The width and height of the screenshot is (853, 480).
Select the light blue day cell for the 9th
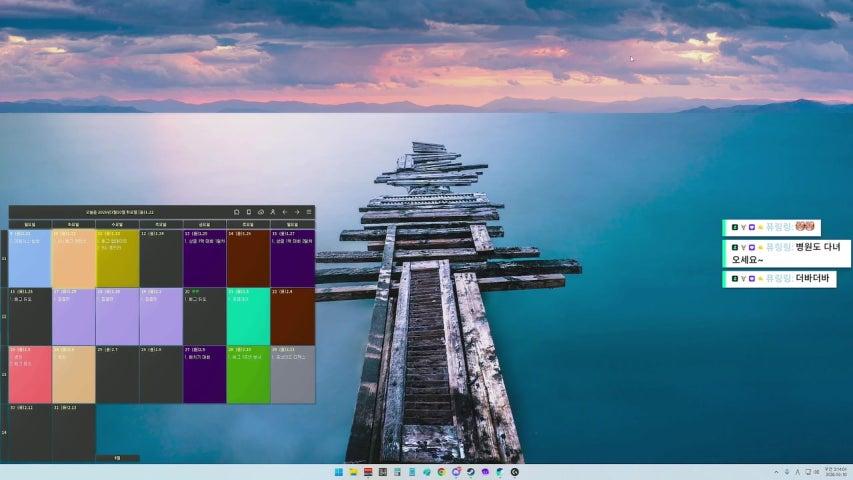(x=30, y=260)
